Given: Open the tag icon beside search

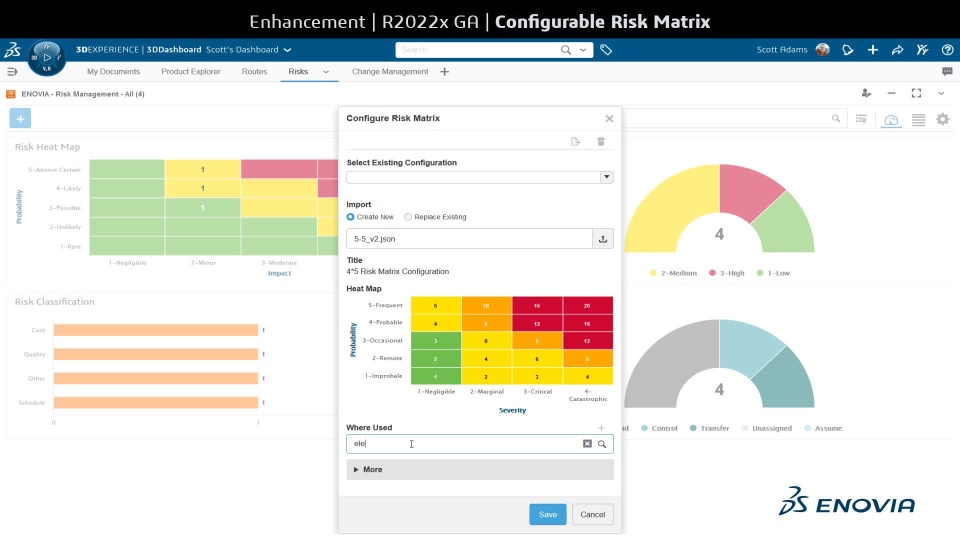Looking at the screenshot, I should (x=606, y=50).
